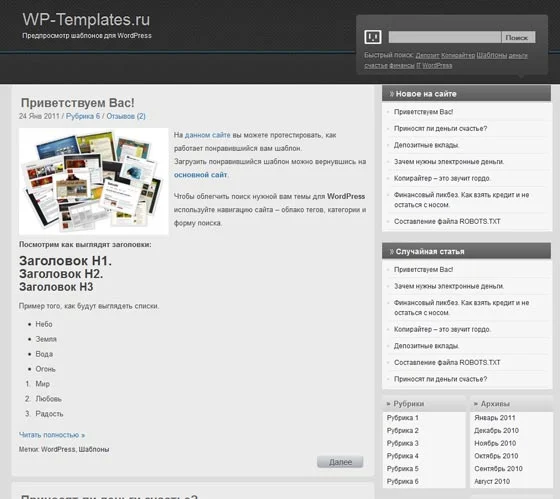This screenshot has height=499, width=560.
Task: Go to the WP-Templates.ru site title
Action: pyautogui.click(x=86, y=19)
